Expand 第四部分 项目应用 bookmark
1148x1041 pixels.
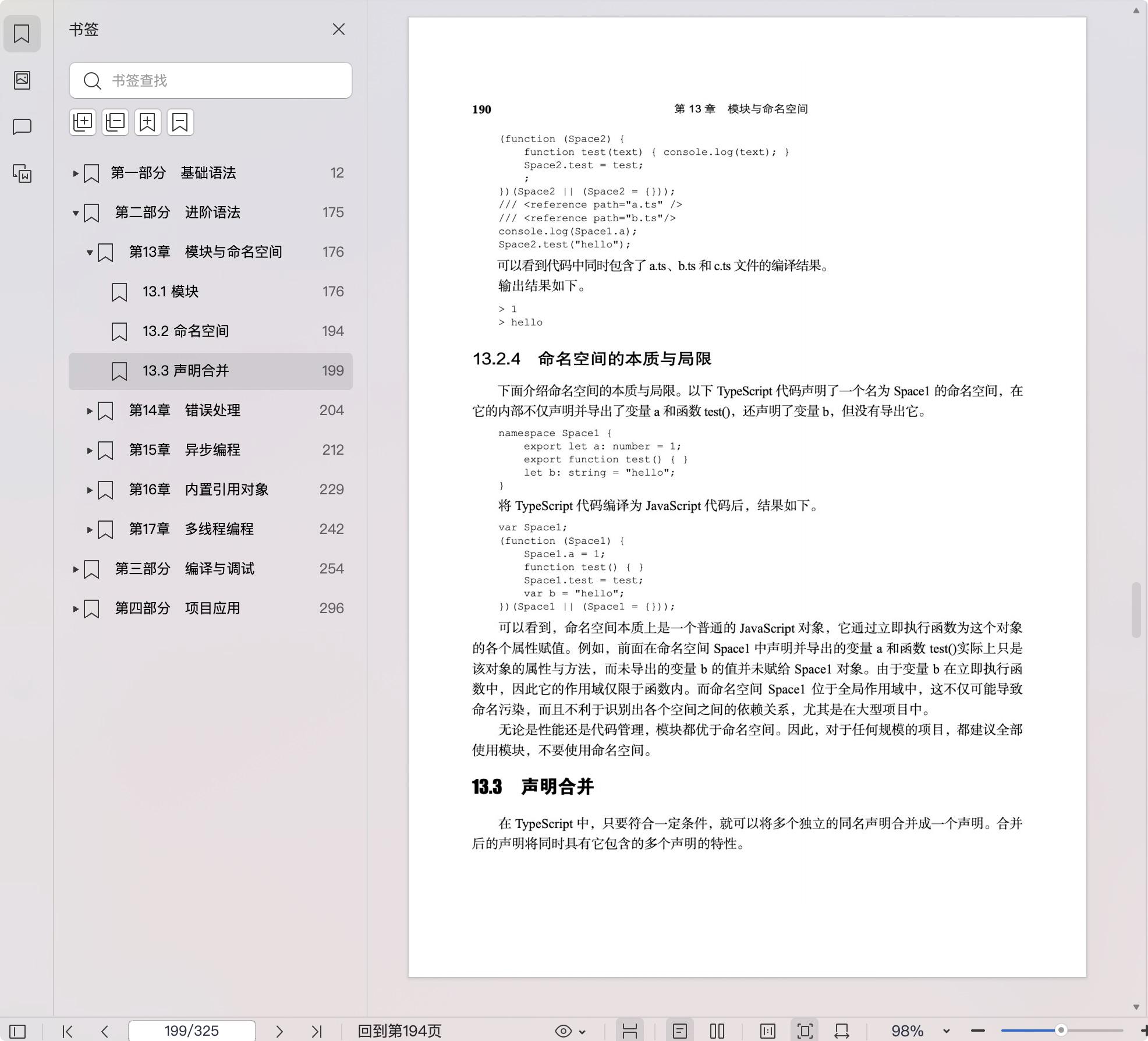click(76, 608)
